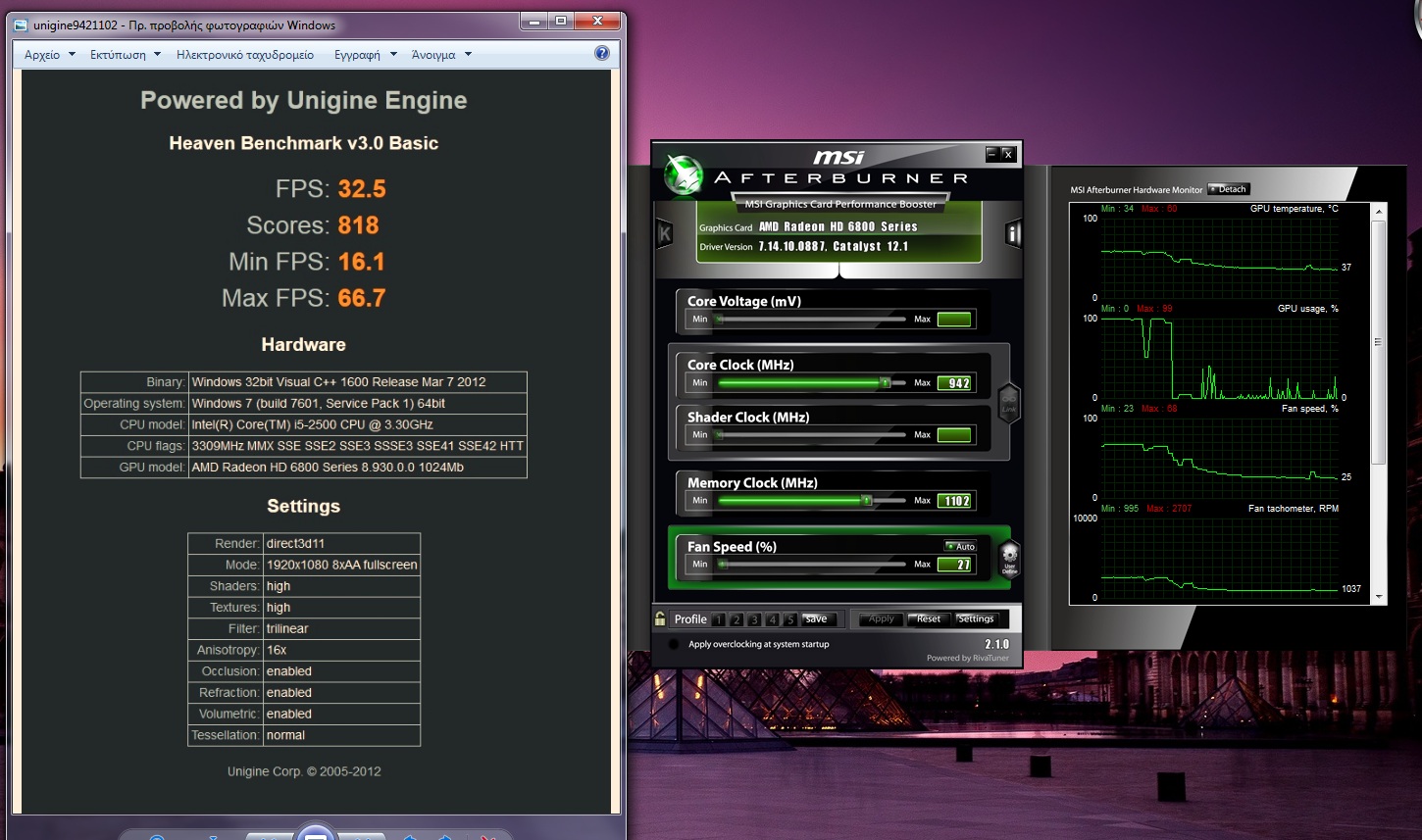Minimize the MSI Afterburner window

click(x=991, y=154)
